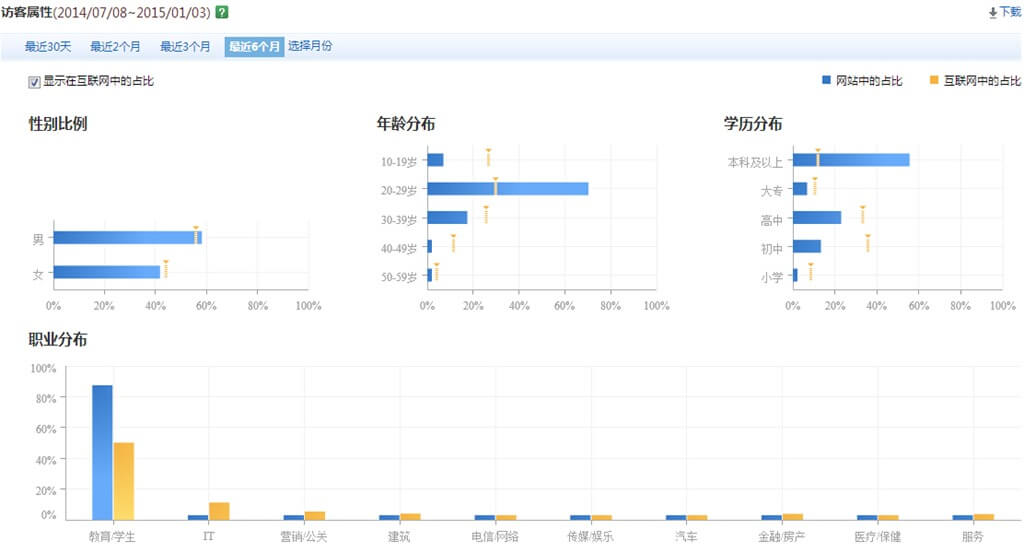Click the 30-39岁 age bar
The height and width of the screenshot is (553, 1024).
pyautogui.click(x=447, y=217)
